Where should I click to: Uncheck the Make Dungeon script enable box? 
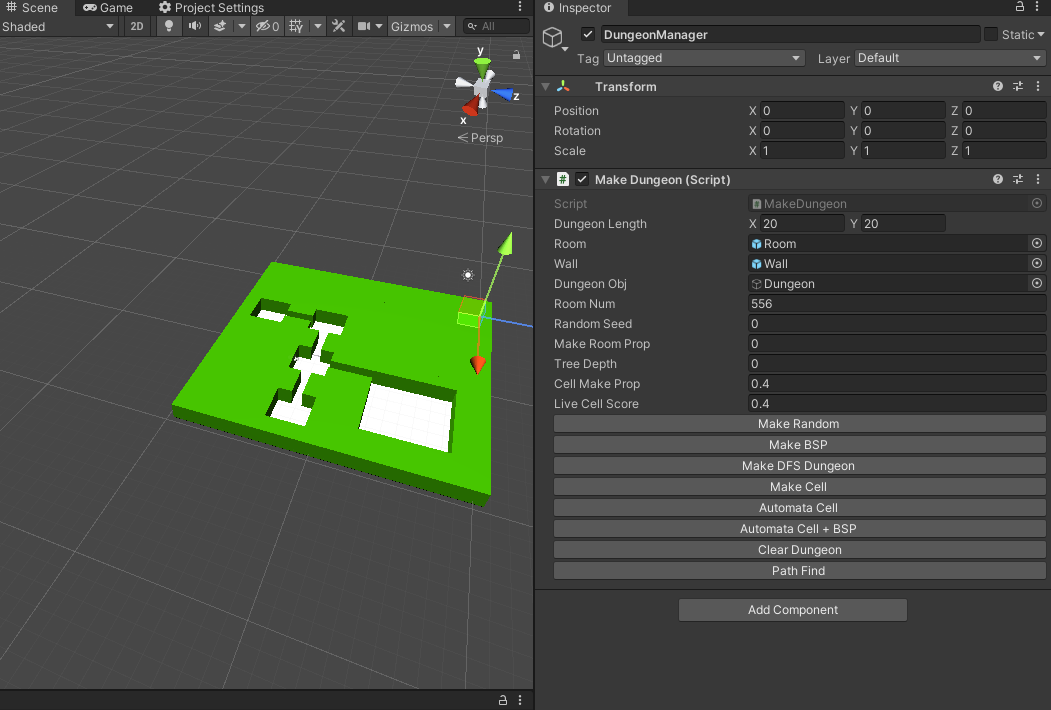582,179
